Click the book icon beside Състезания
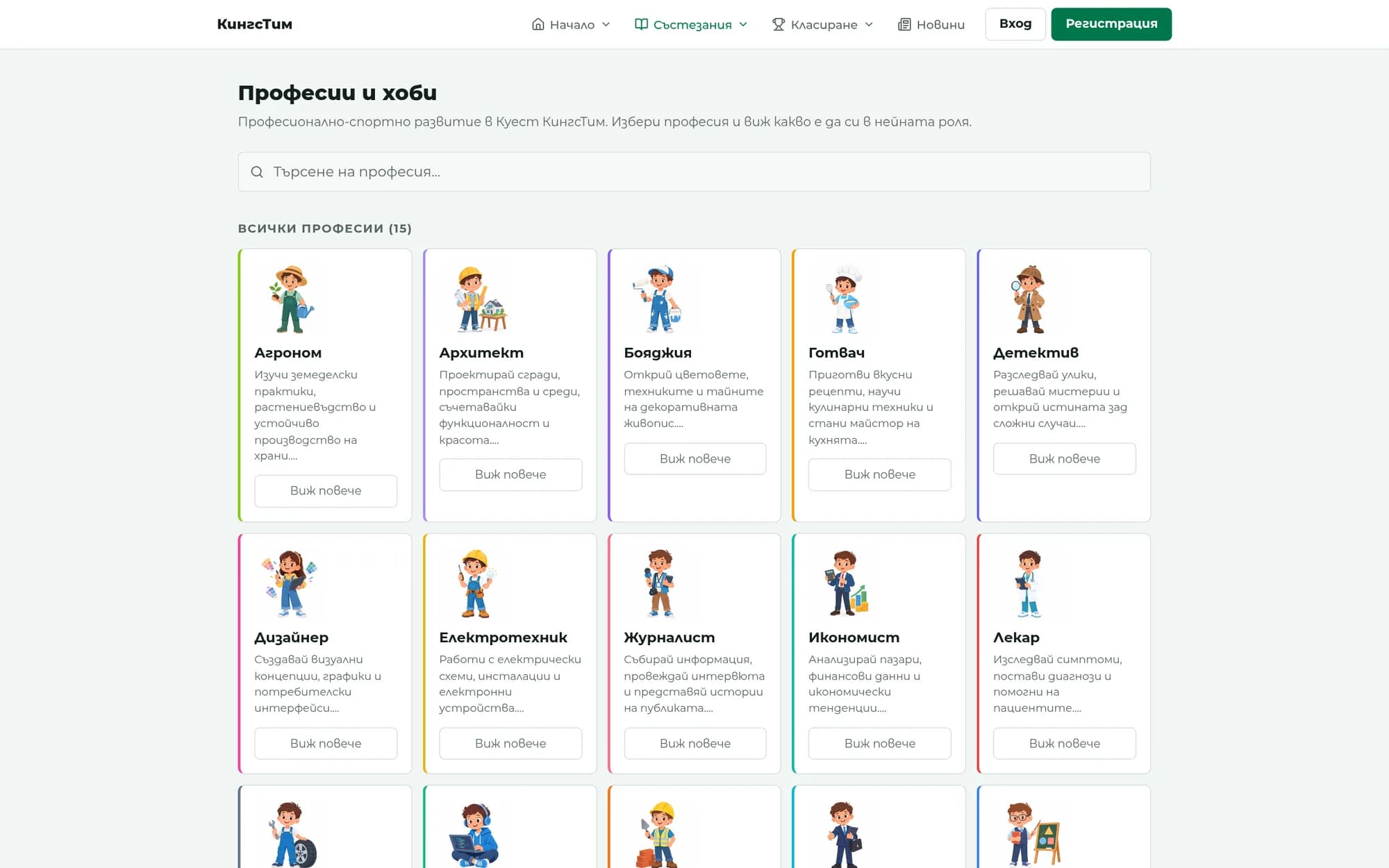Viewport: 1389px width, 868px height. coord(641,24)
